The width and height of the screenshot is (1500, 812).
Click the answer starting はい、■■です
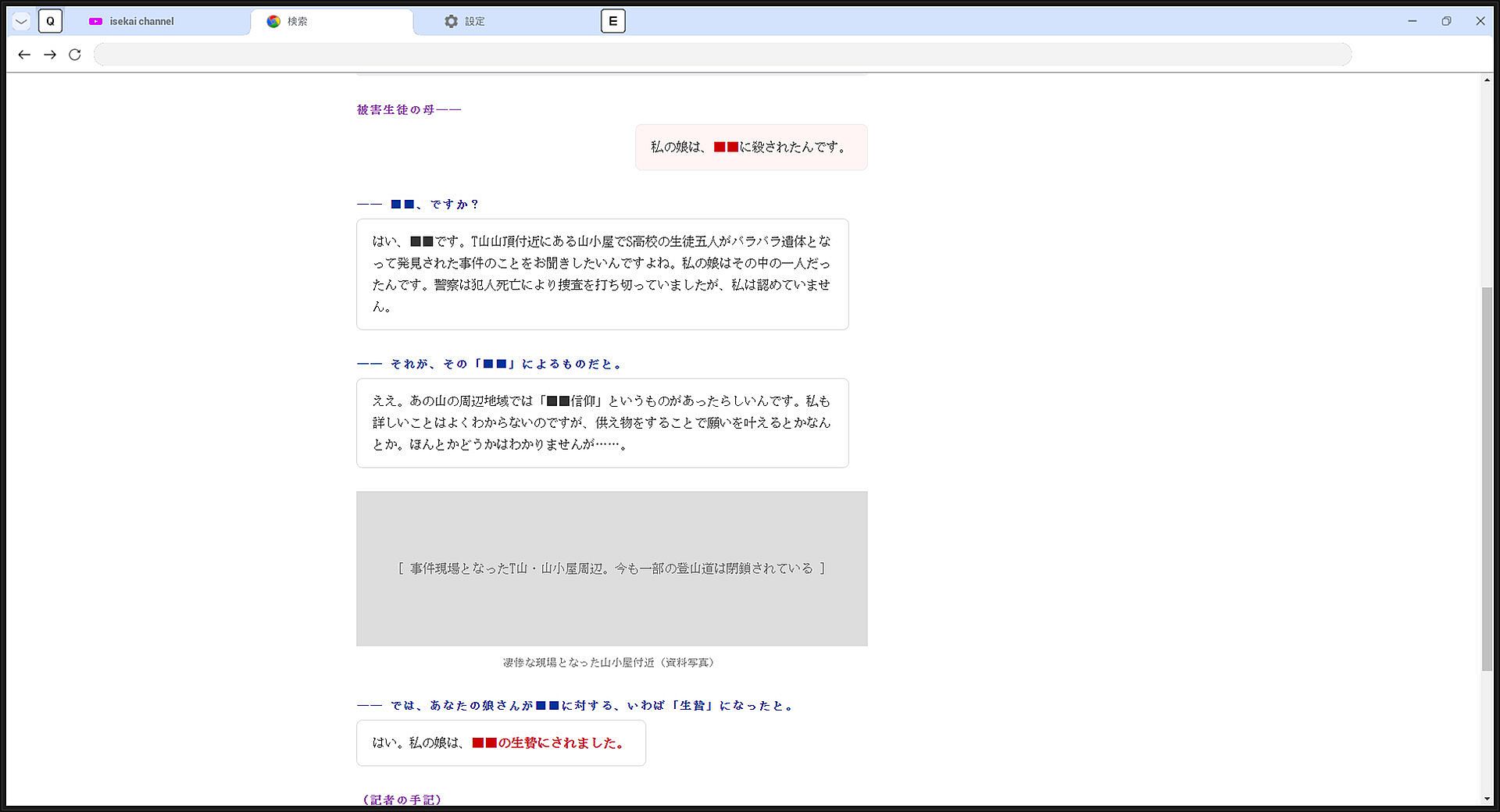coord(602,274)
